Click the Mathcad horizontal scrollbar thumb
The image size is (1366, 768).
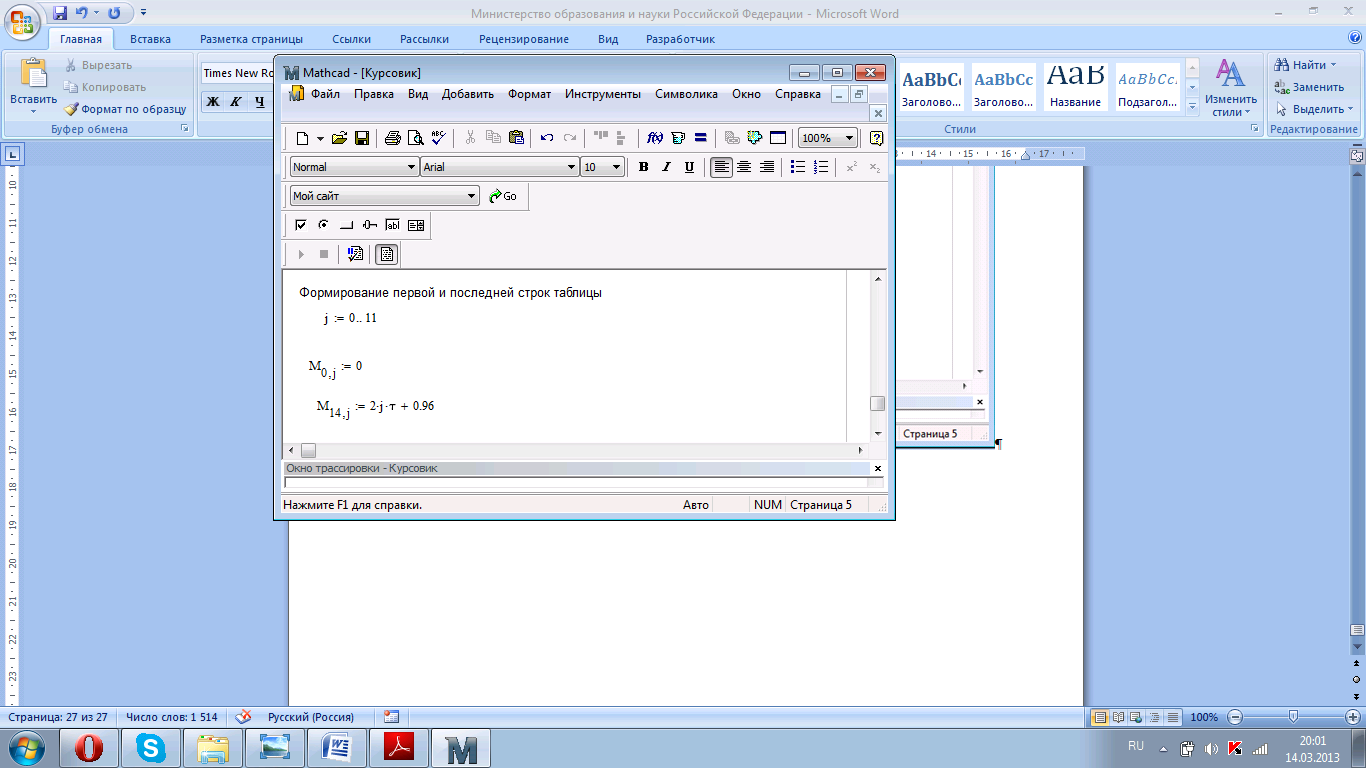point(308,450)
